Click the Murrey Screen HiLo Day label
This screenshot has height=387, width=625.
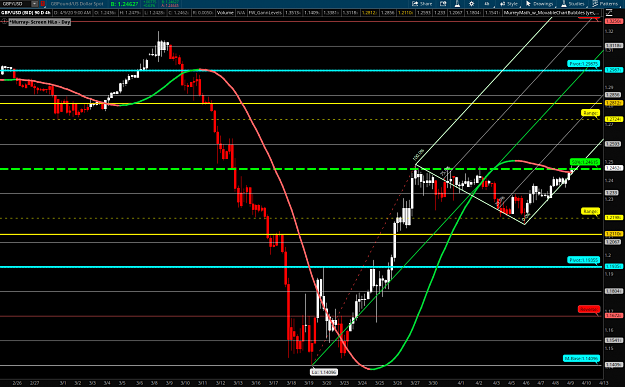[x=40, y=22]
